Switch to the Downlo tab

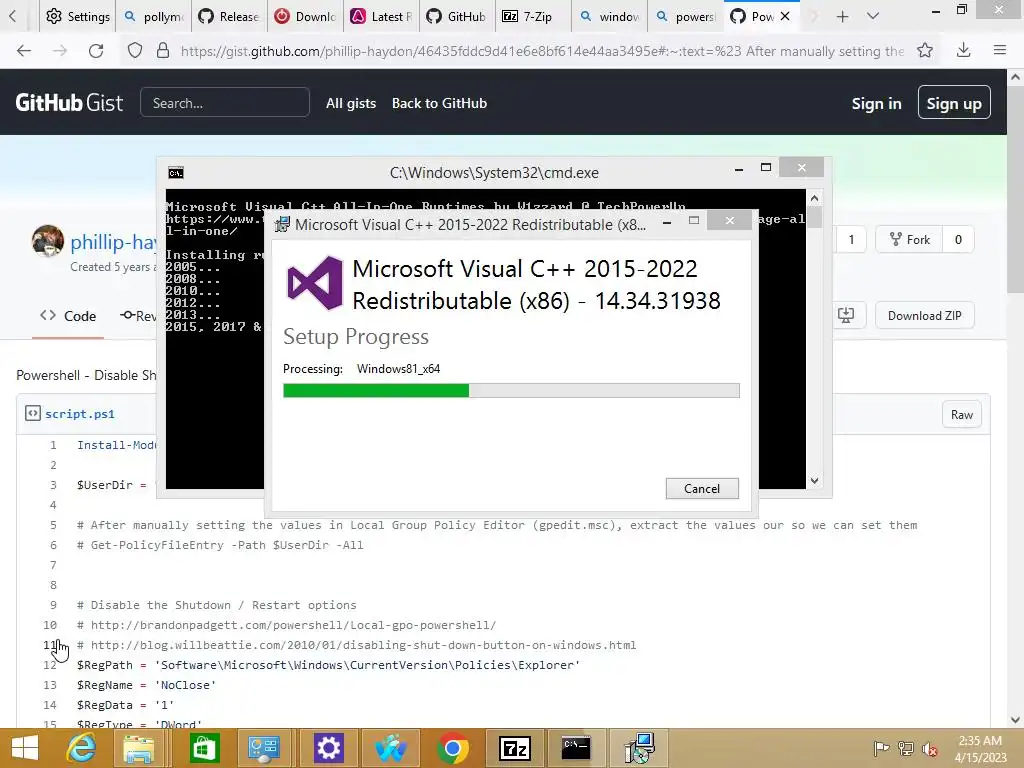tap(306, 16)
